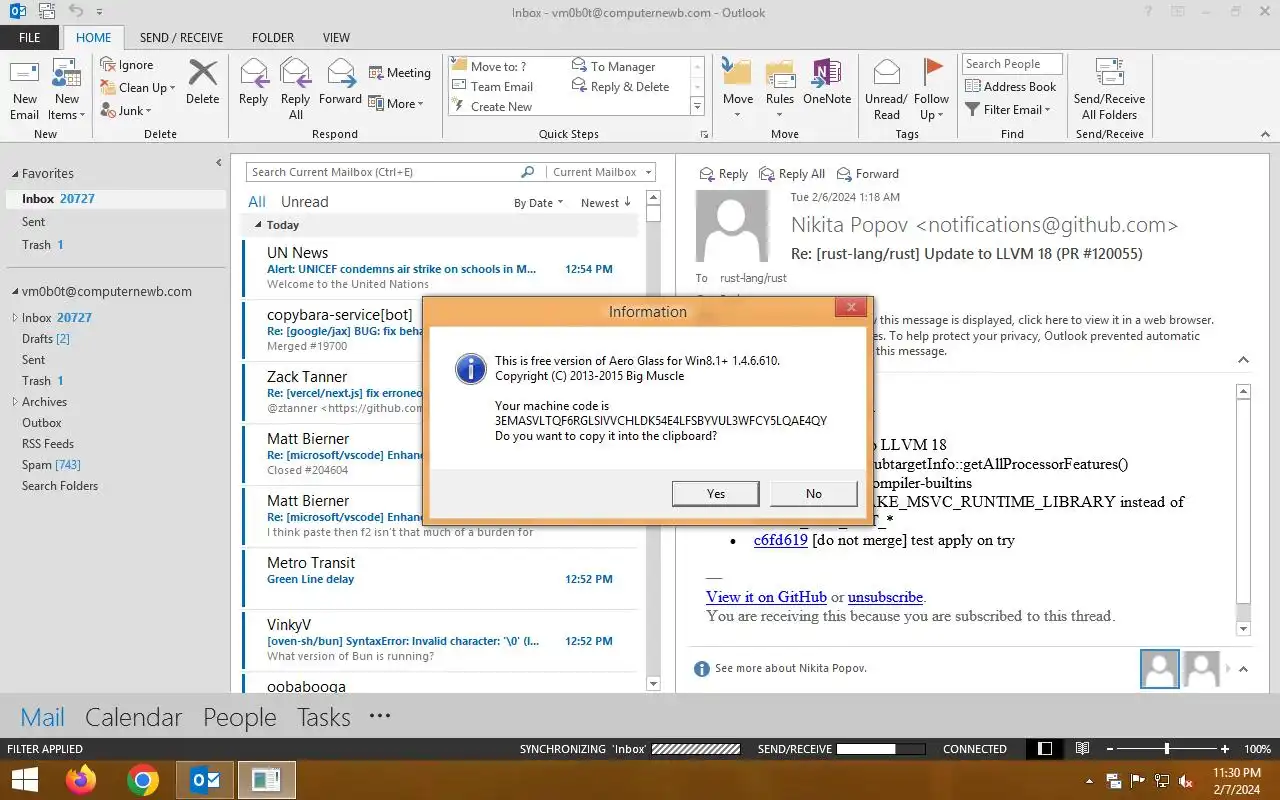1280x800 pixels.
Task: Open the FILE tab
Action: [30, 38]
